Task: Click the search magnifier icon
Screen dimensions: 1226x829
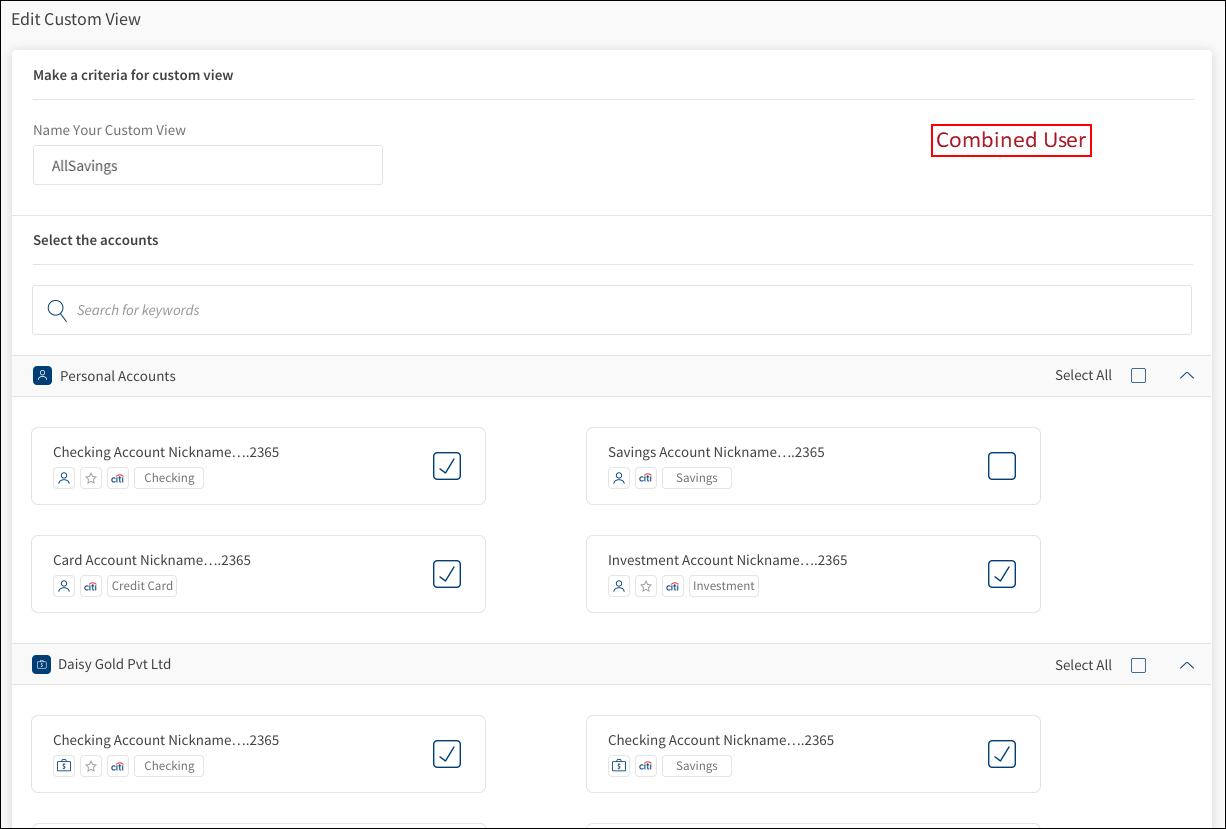Action: coord(57,310)
